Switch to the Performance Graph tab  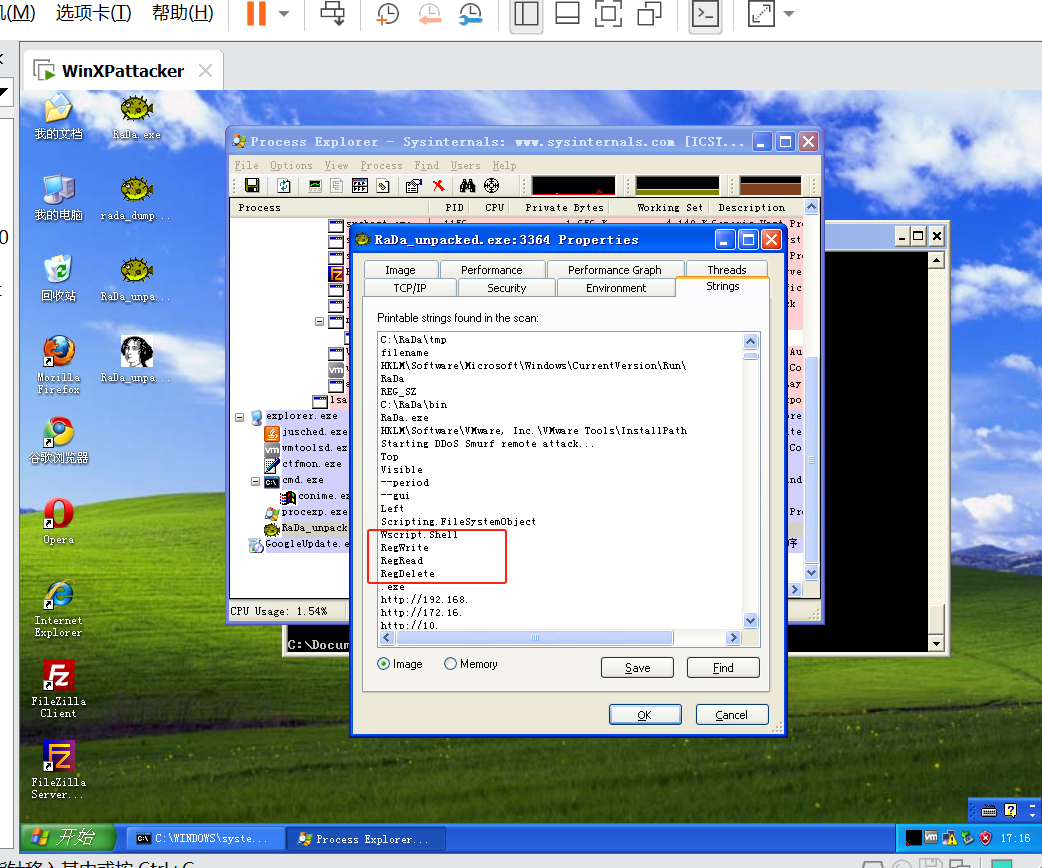click(x=615, y=270)
